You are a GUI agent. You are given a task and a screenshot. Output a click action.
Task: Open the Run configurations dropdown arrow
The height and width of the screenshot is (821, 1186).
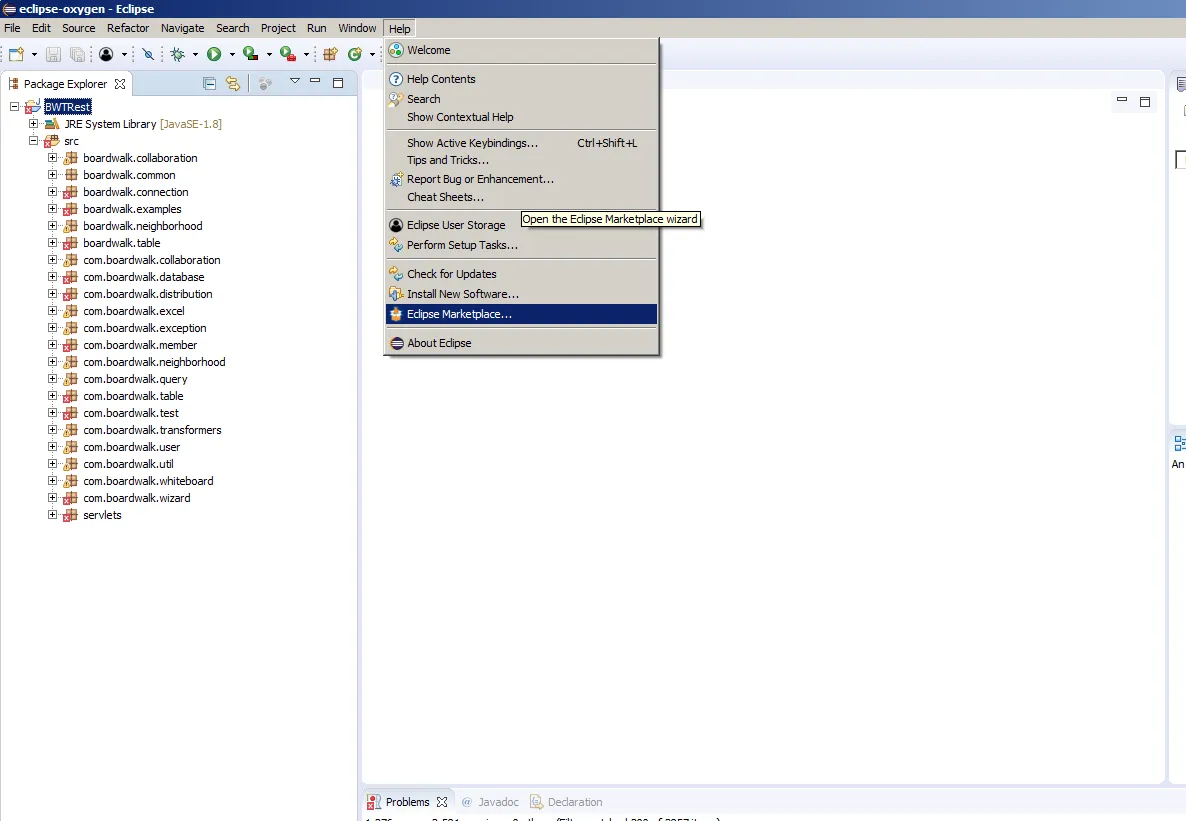click(x=232, y=54)
